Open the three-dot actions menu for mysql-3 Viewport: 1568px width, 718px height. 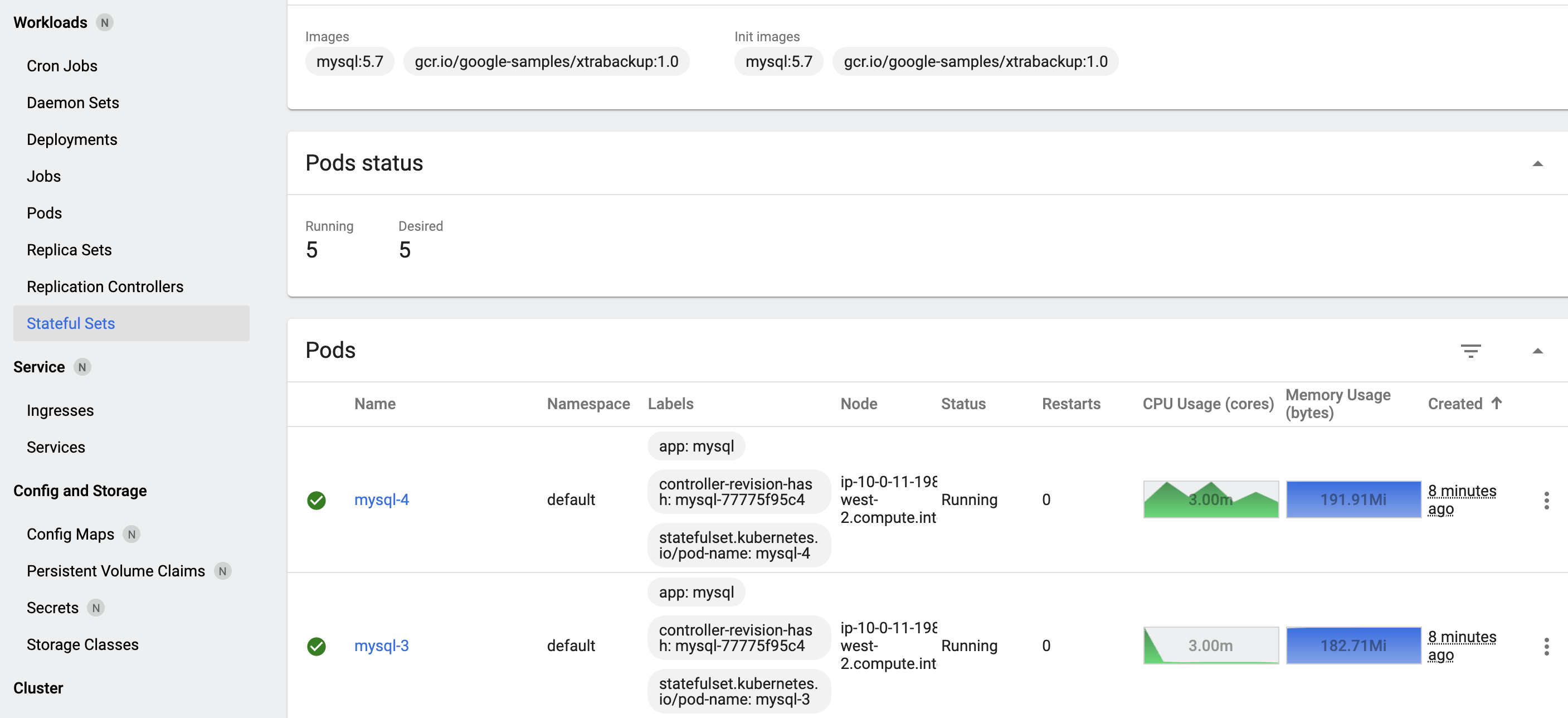[x=1547, y=646]
